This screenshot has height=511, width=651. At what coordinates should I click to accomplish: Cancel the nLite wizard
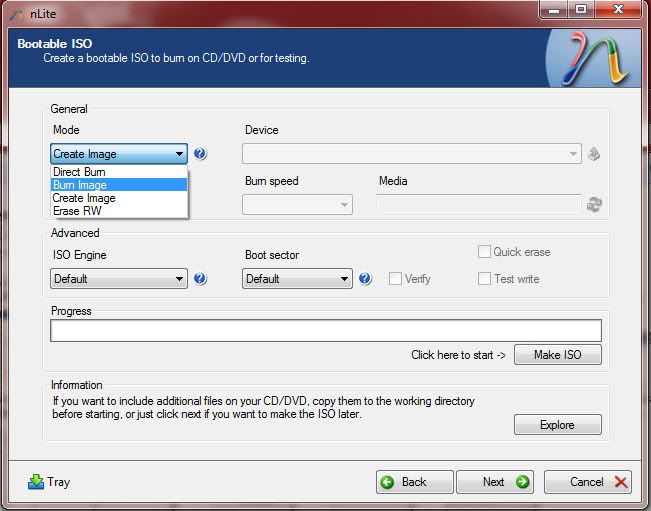588,482
